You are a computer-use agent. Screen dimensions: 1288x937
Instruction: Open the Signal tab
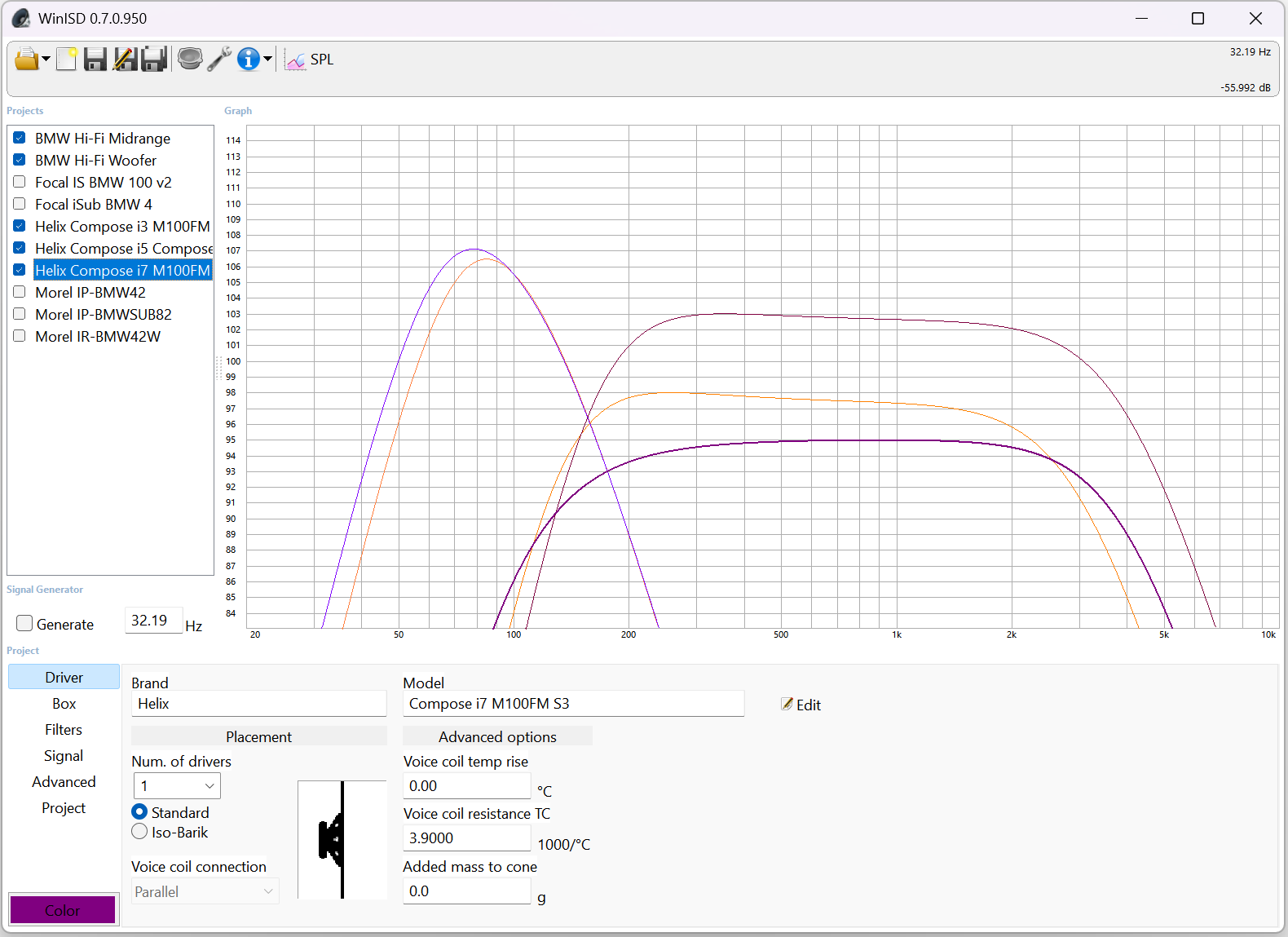pos(64,756)
